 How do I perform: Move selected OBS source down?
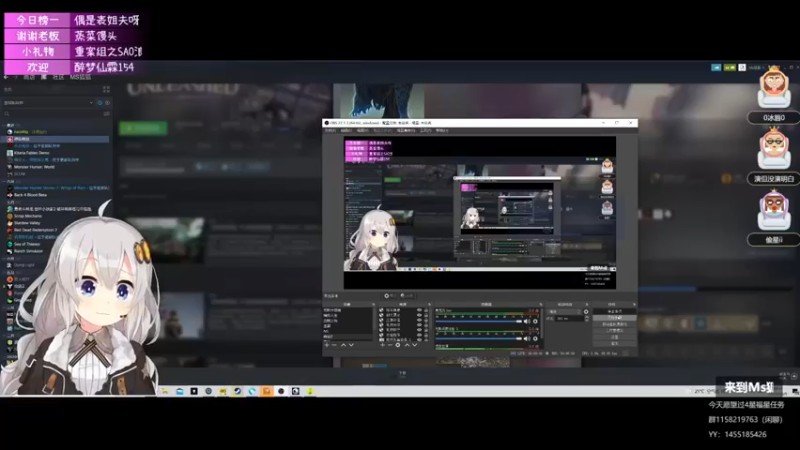pyautogui.click(x=414, y=345)
